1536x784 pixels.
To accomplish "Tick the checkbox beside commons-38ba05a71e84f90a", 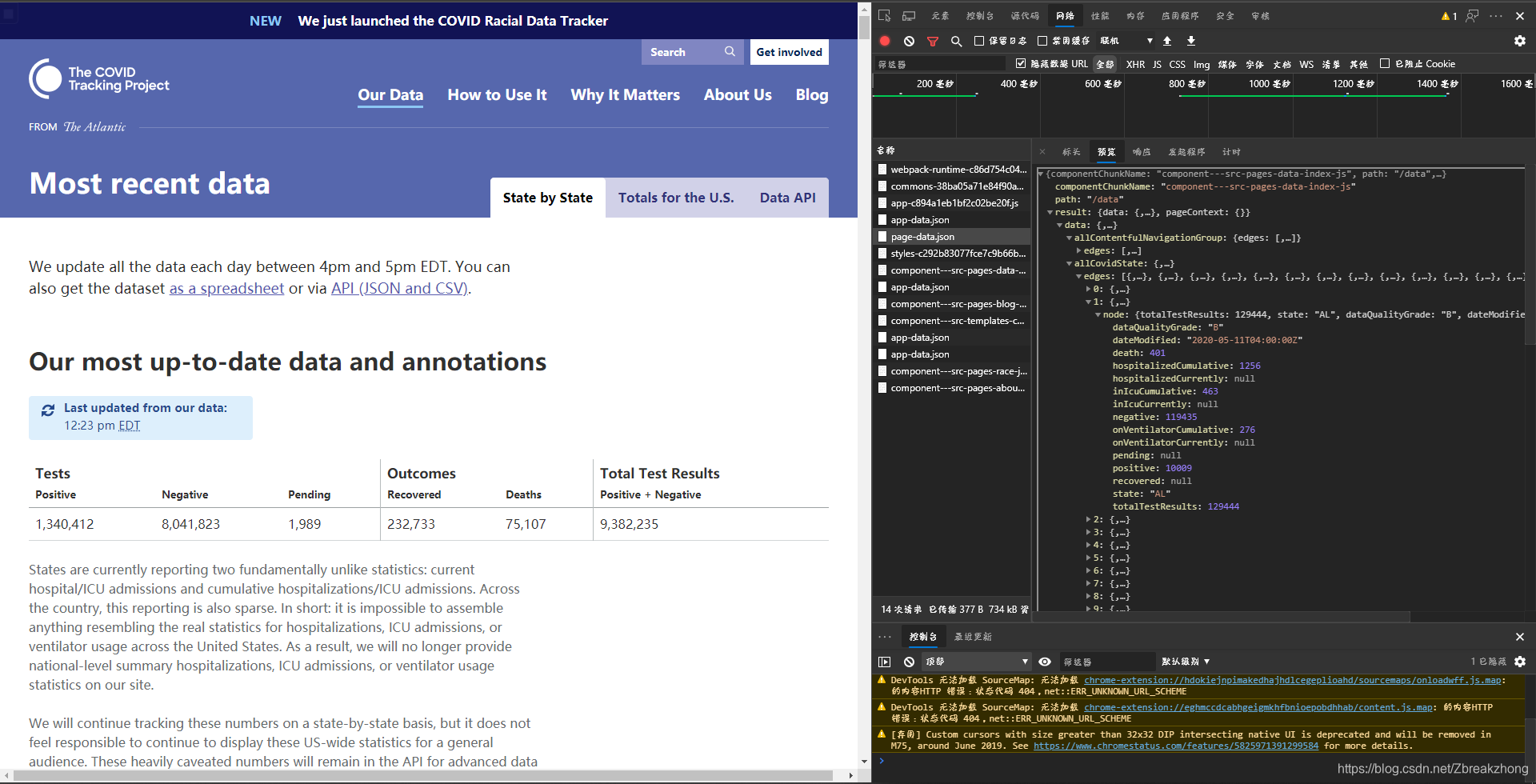I will [882, 186].
